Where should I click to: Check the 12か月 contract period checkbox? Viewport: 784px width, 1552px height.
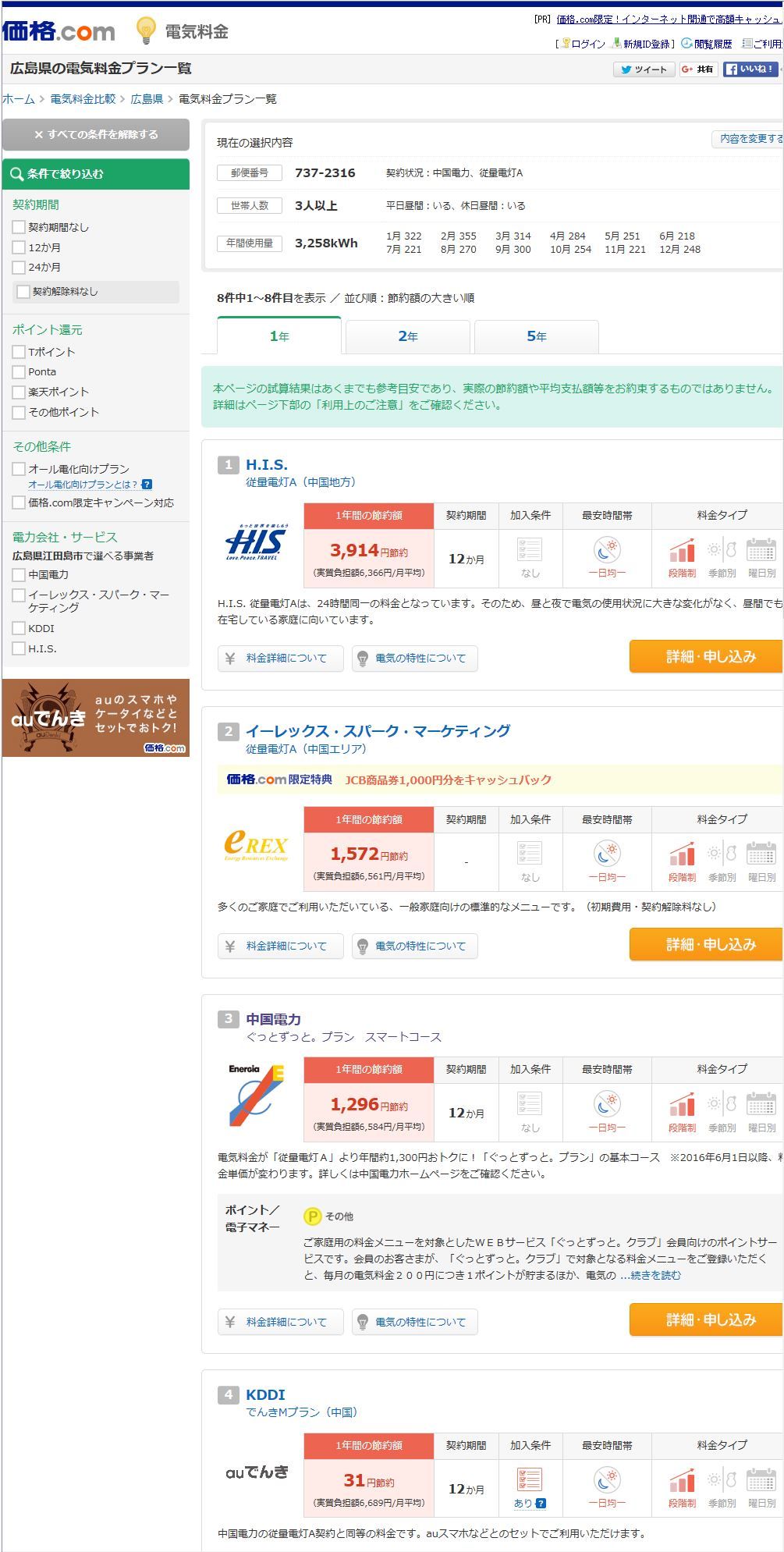click(19, 247)
